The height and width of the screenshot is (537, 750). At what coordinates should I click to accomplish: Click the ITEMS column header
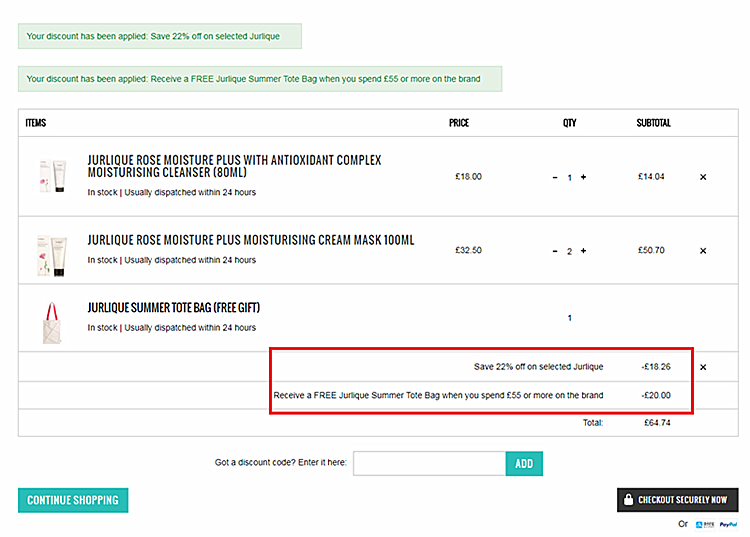36,123
